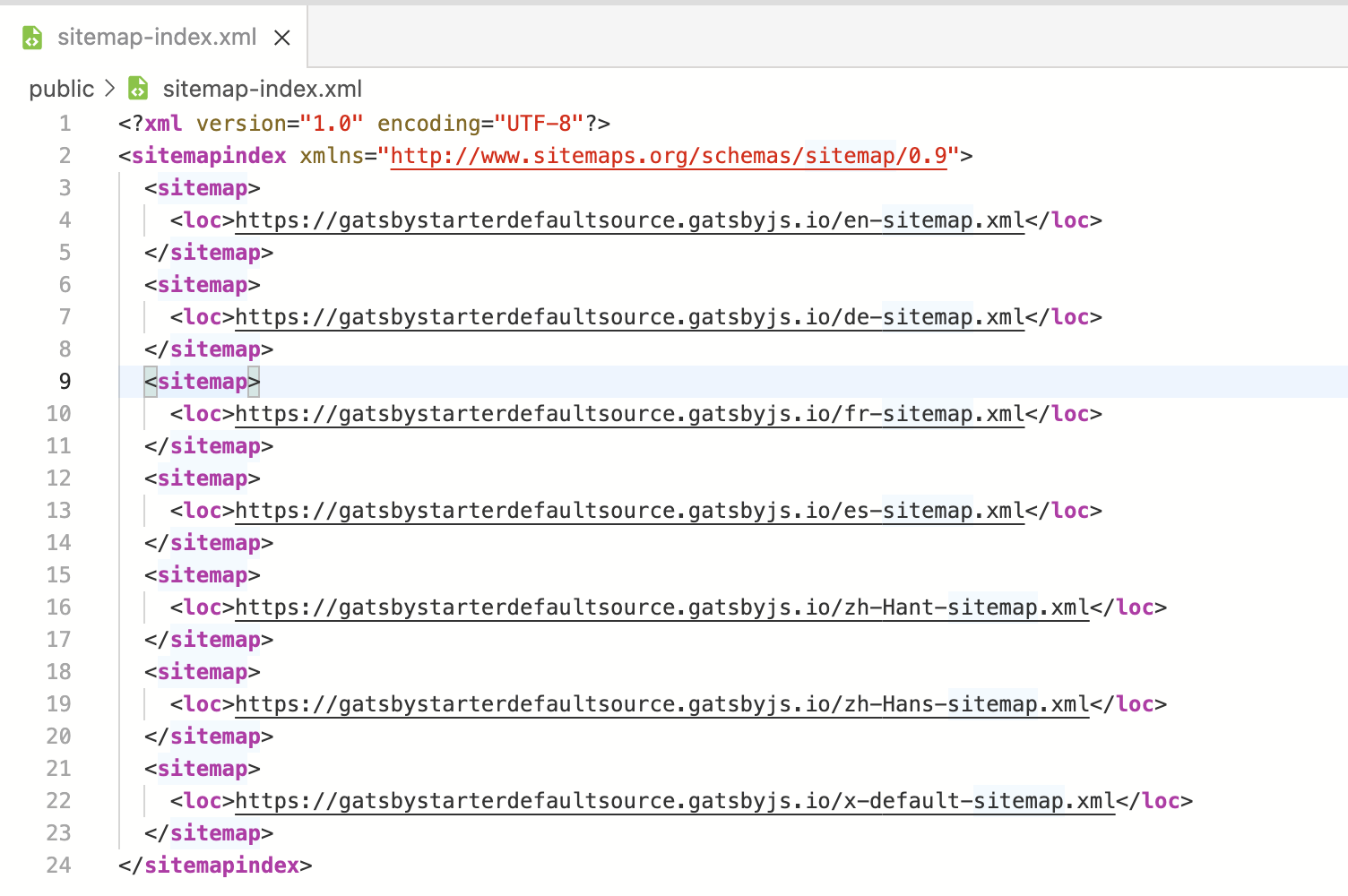Click the xml declaration keyword on line 1
This screenshot has width=1348, height=896.
pos(163,124)
